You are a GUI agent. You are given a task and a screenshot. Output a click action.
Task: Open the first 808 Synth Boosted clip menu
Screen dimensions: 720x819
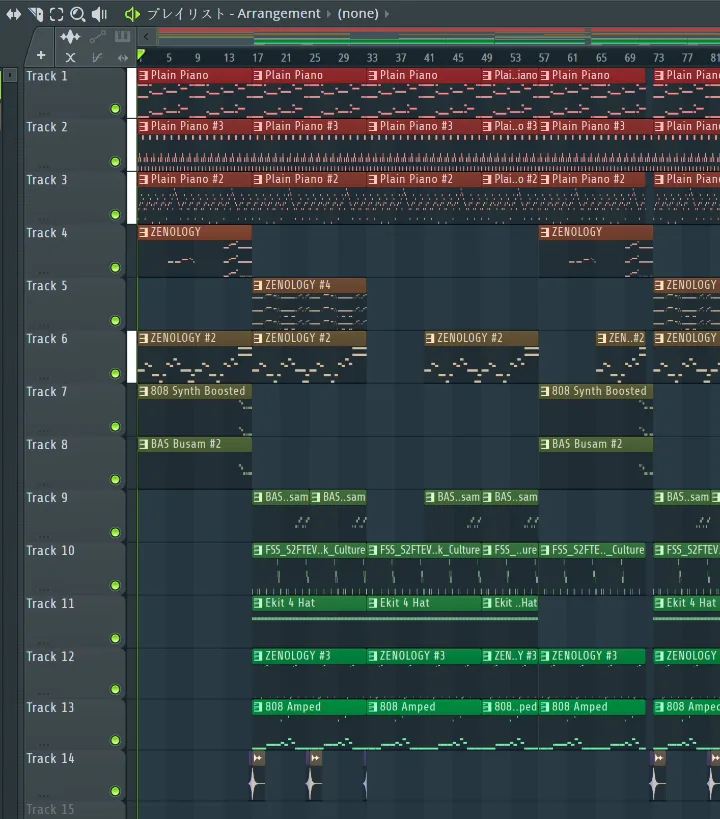[x=143, y=391]
